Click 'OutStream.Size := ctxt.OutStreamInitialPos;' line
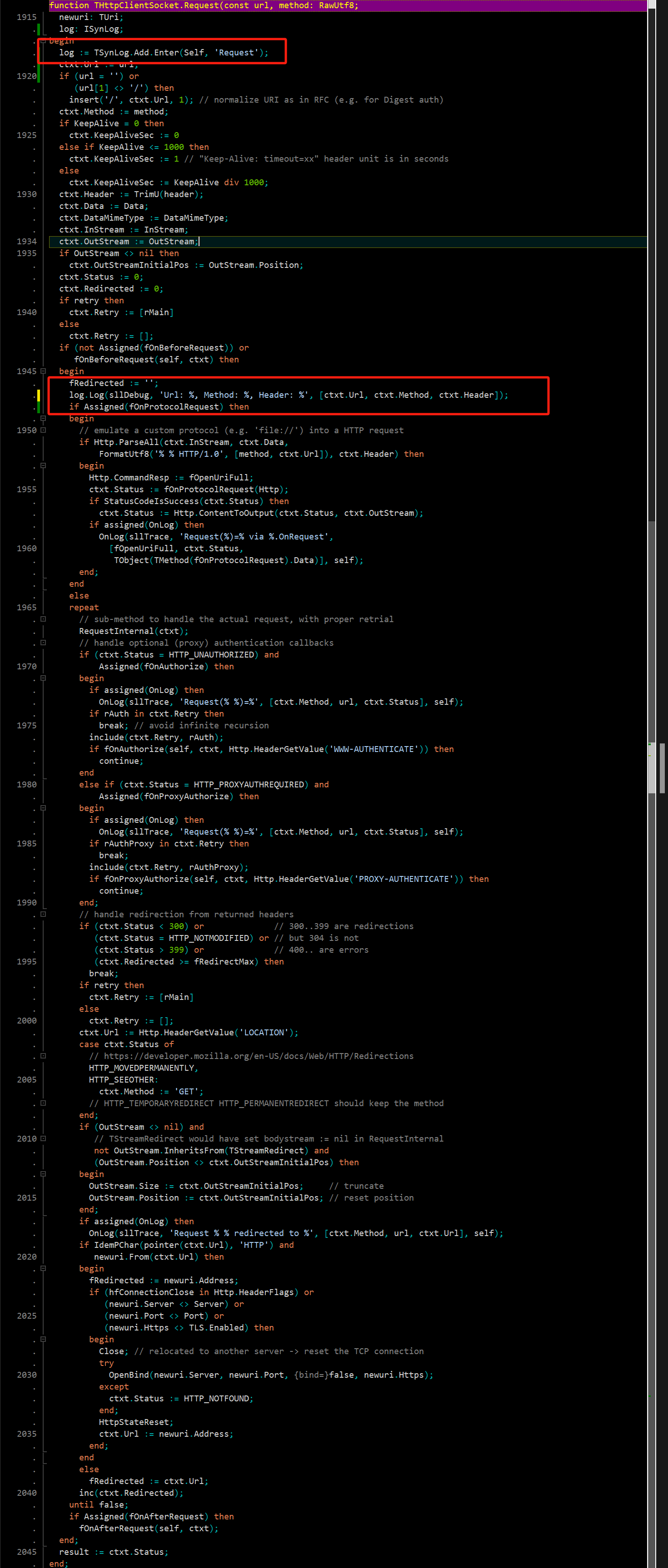 (196, 1187)
